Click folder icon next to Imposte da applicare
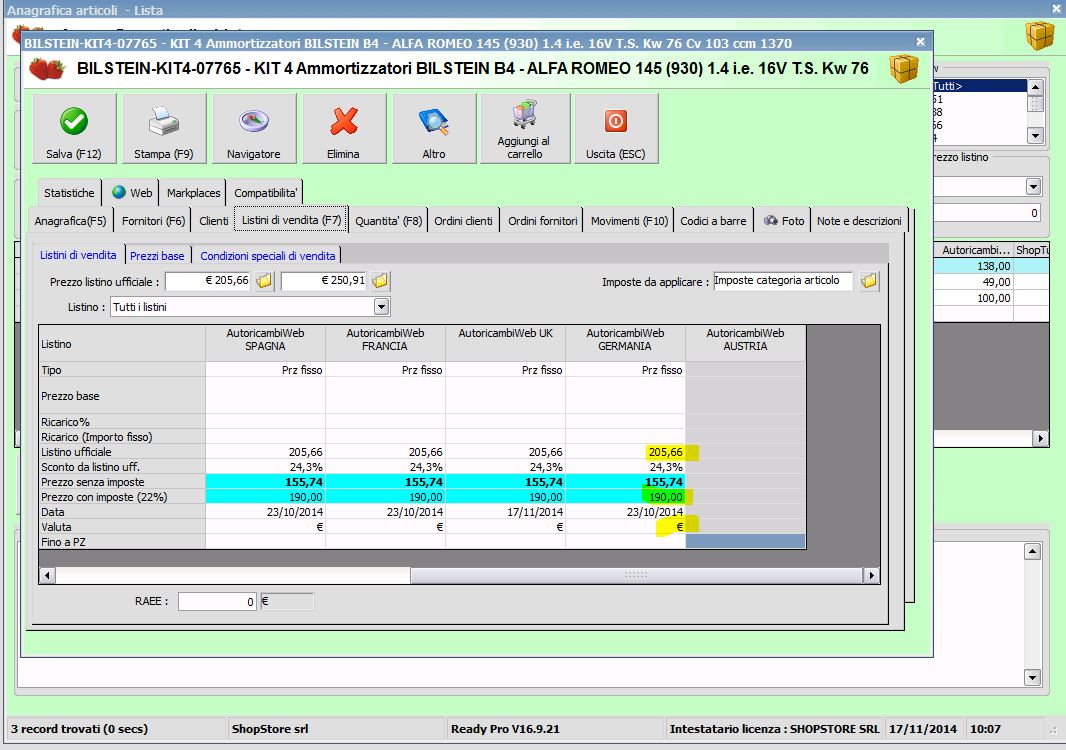The image size is (1066, 750). [x=869, y=282]
